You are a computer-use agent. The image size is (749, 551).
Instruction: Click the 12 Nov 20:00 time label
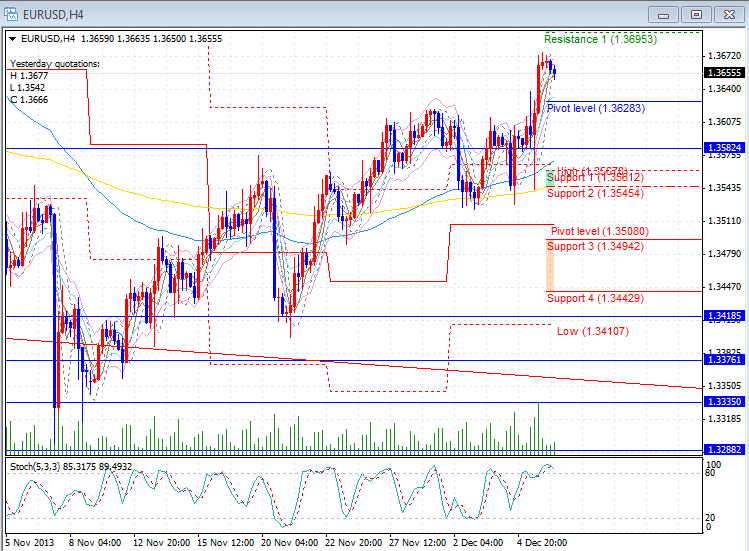point(161,543)
